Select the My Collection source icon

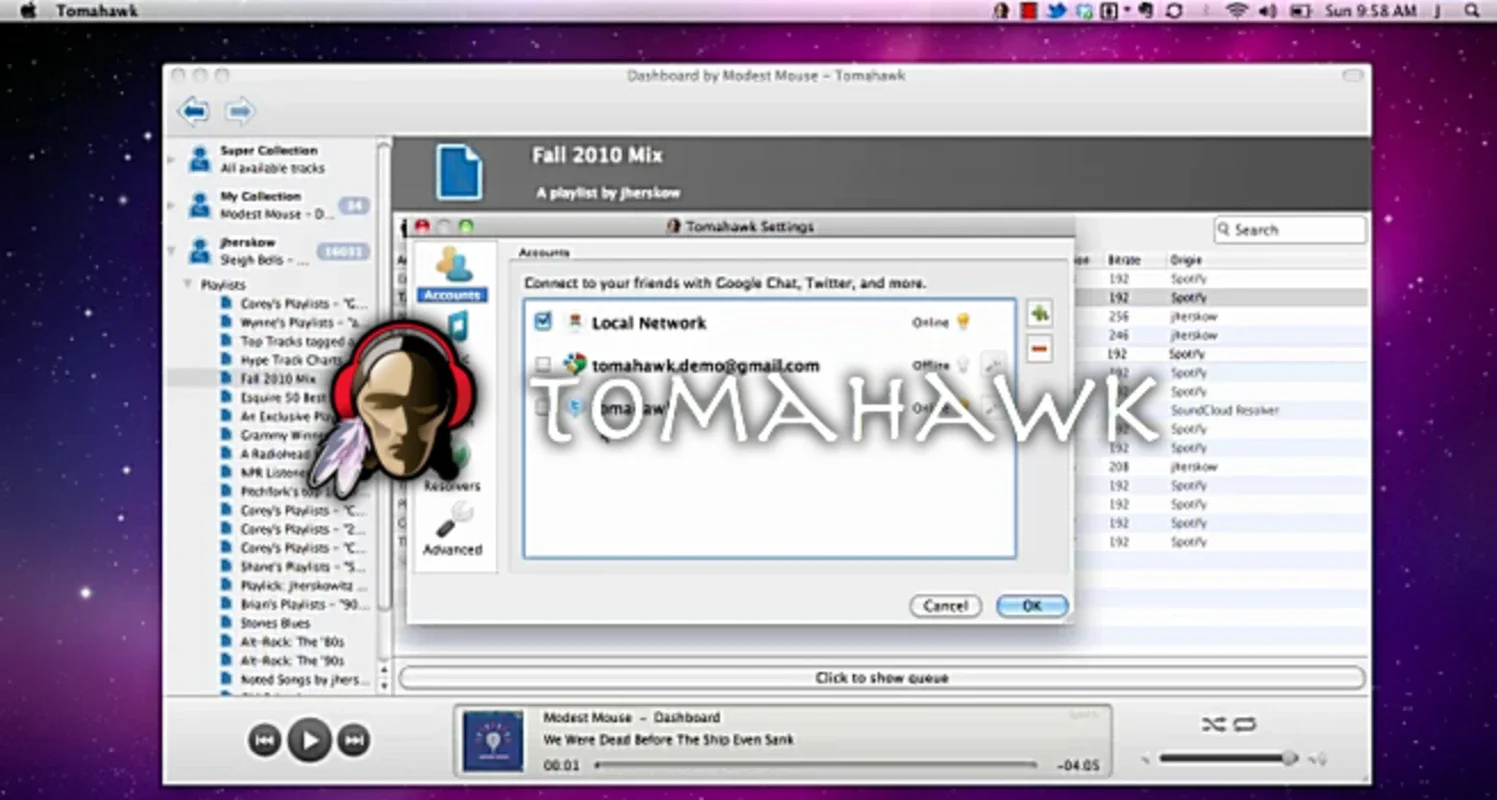click(x=200, y=205)
